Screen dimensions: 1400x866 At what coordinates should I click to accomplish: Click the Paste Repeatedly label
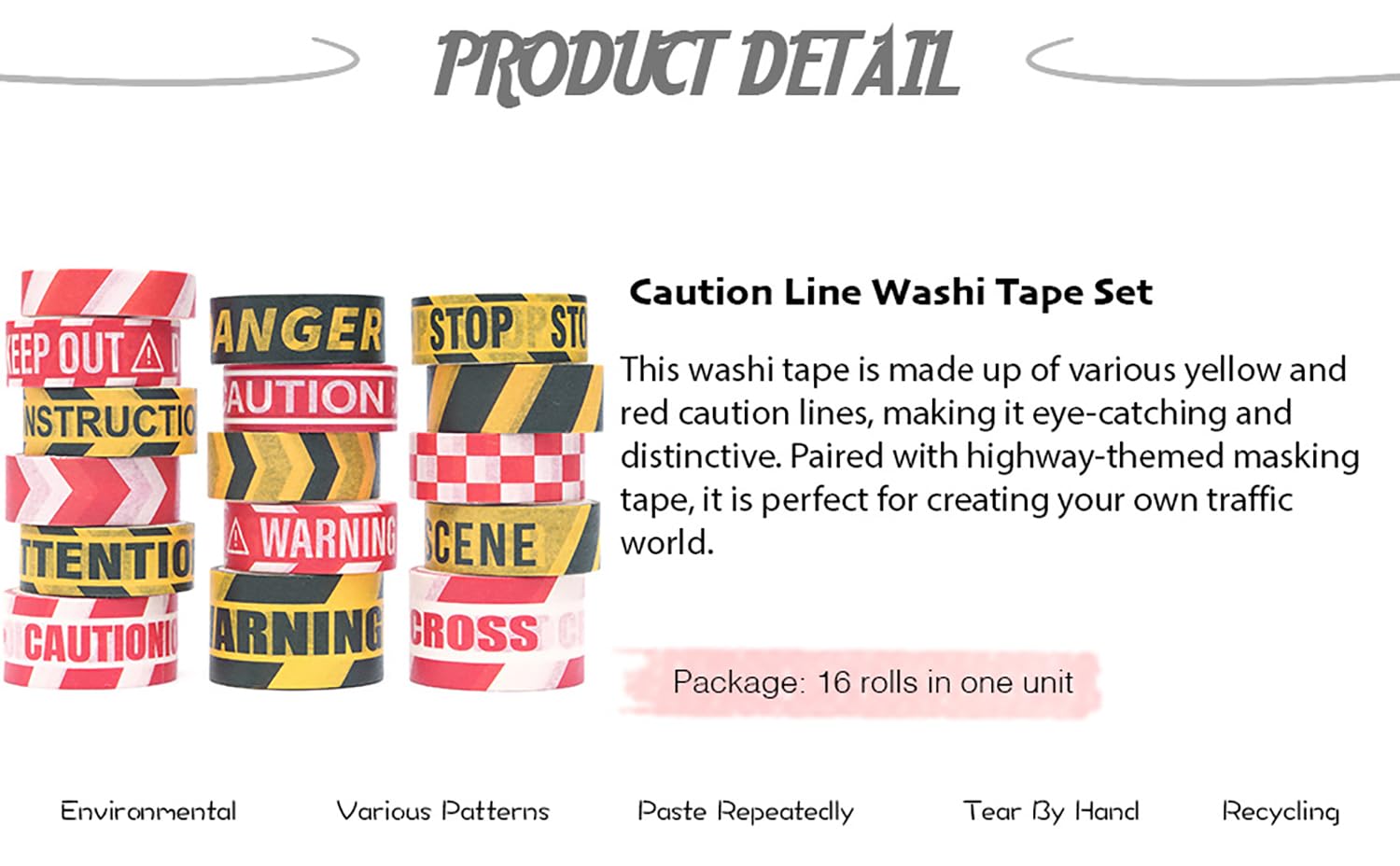(x=745, y=812)
